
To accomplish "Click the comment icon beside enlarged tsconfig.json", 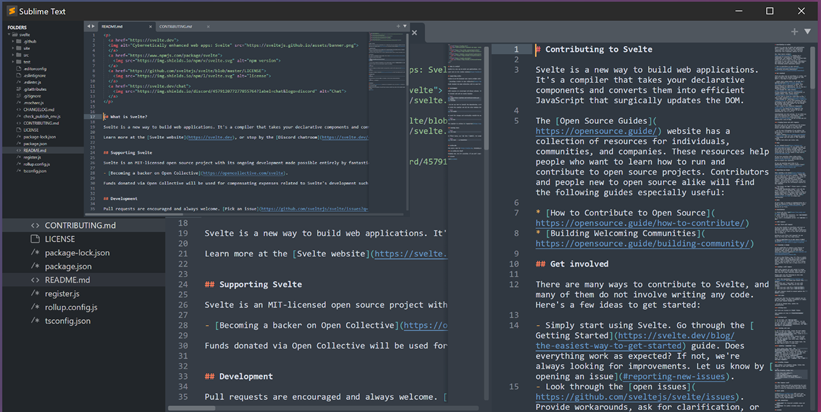I will [x=35, y=321].
